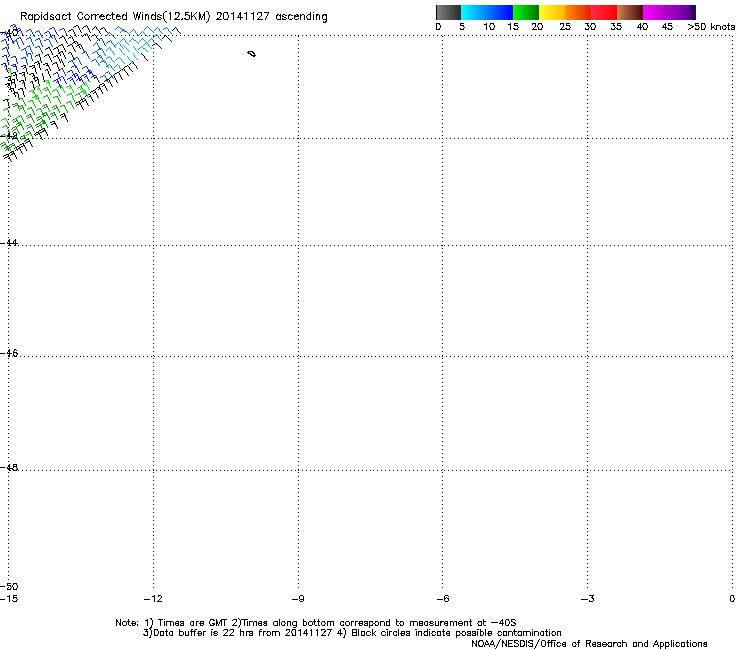Click the Rapidscat Corrected Winds title text
The height and width of the screenshot is (650, 740).
click(x=174, y=17)
